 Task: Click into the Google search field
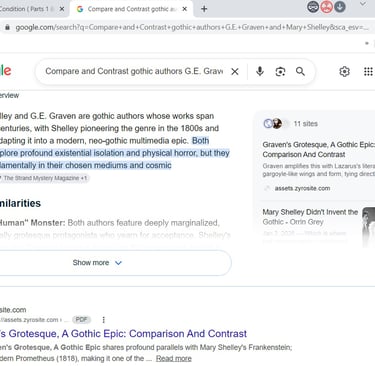[134, 71]
